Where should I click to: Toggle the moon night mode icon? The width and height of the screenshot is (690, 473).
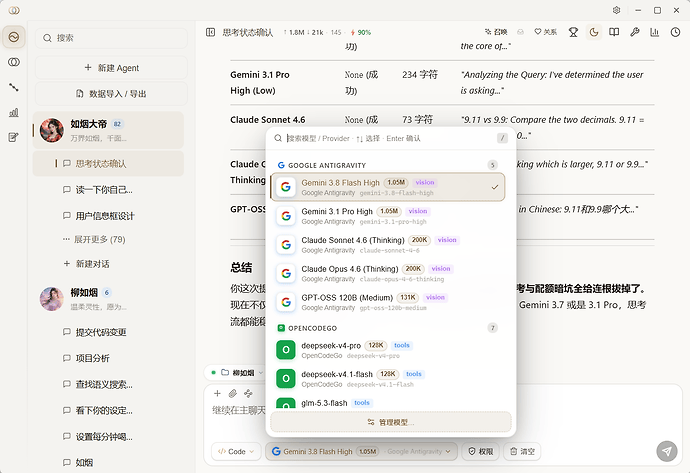[x=594, y=32]
